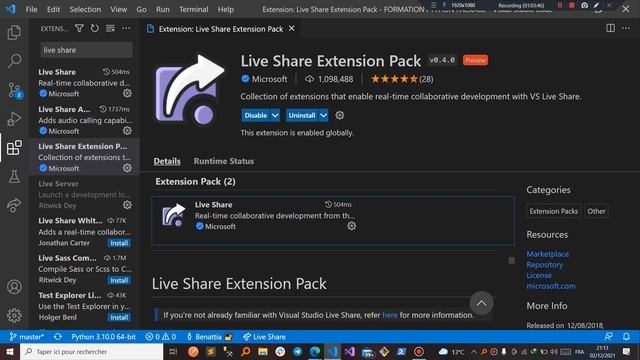Image resolution: width=640 pixels, height=360 pixels.
Task: Refresh the extensions list
Action: (x=95, y=28)
